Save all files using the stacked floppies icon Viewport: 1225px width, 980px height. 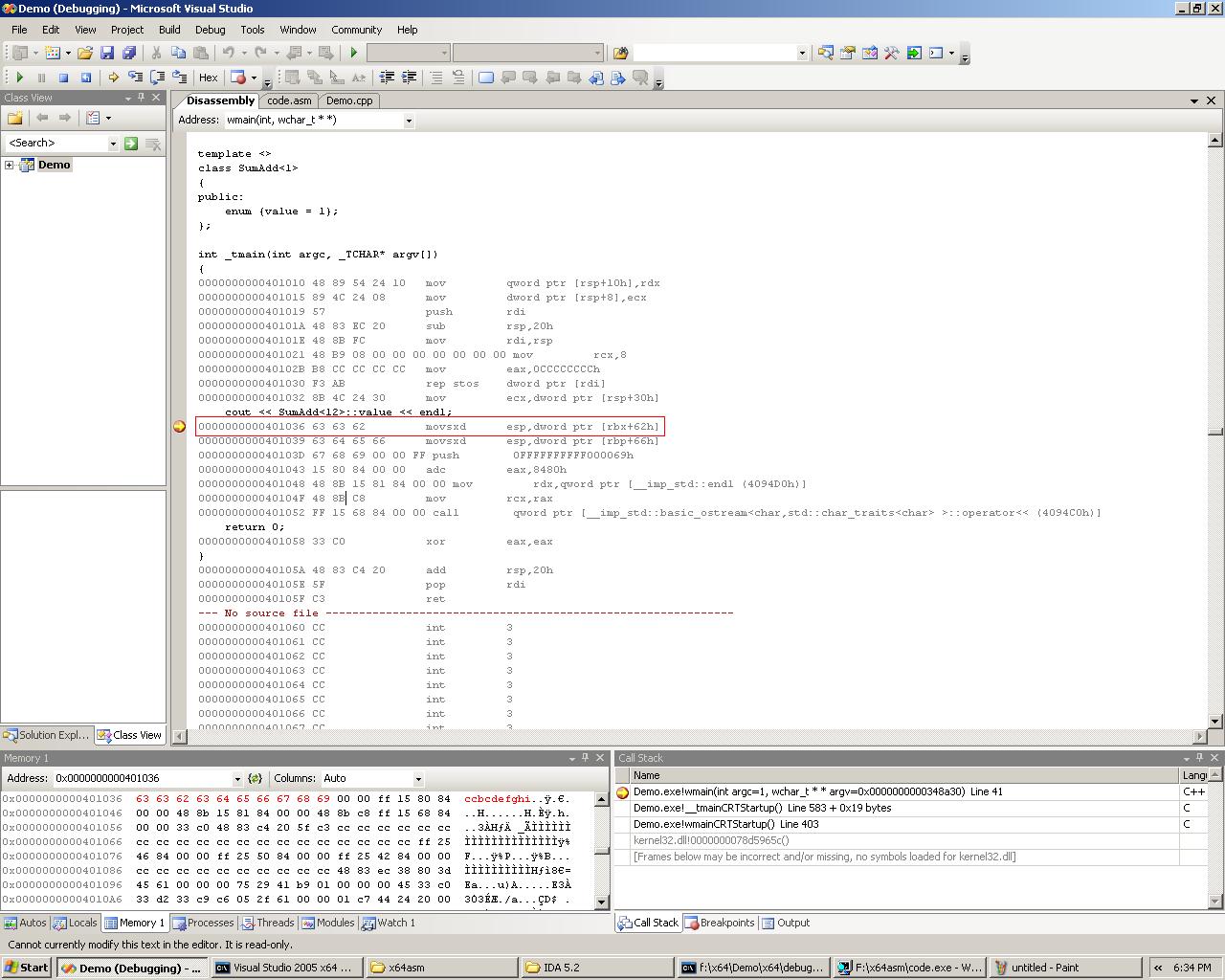pyautogui.click(x=129, y=53)
